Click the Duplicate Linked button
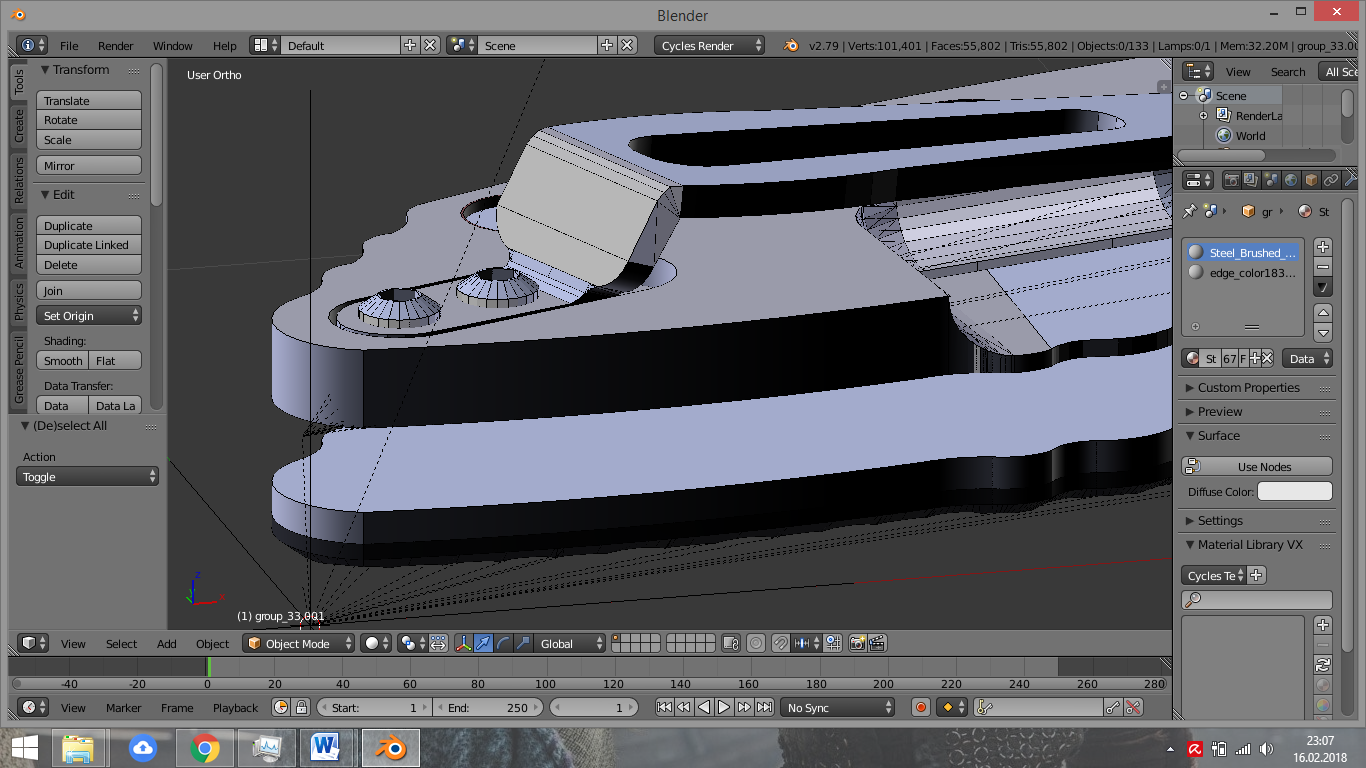 89,244
